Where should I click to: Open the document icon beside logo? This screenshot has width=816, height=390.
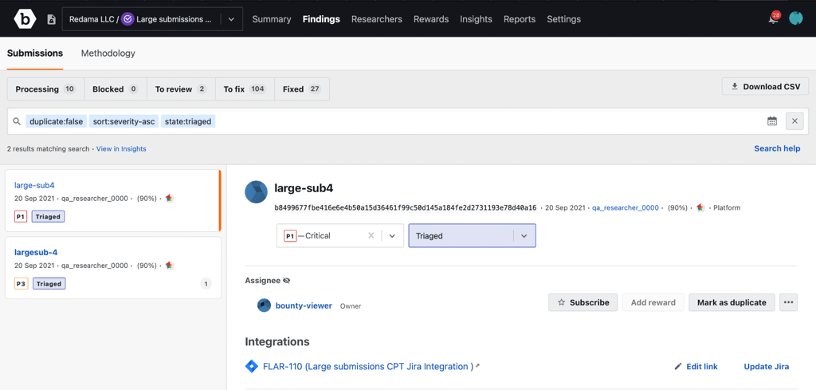[51, 19]
